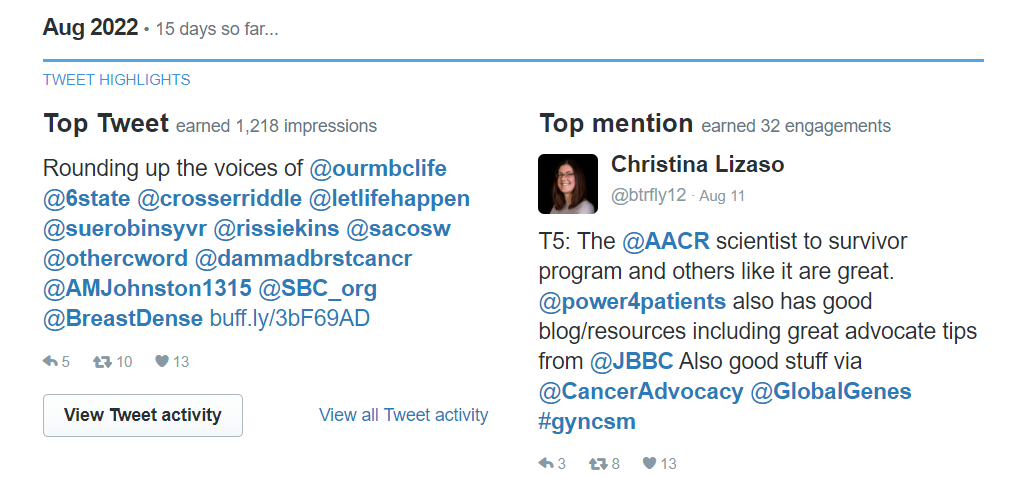Screen dimensions: 1013x477
Task: Click the @BreastDense mention
Action: coord(123,320)
